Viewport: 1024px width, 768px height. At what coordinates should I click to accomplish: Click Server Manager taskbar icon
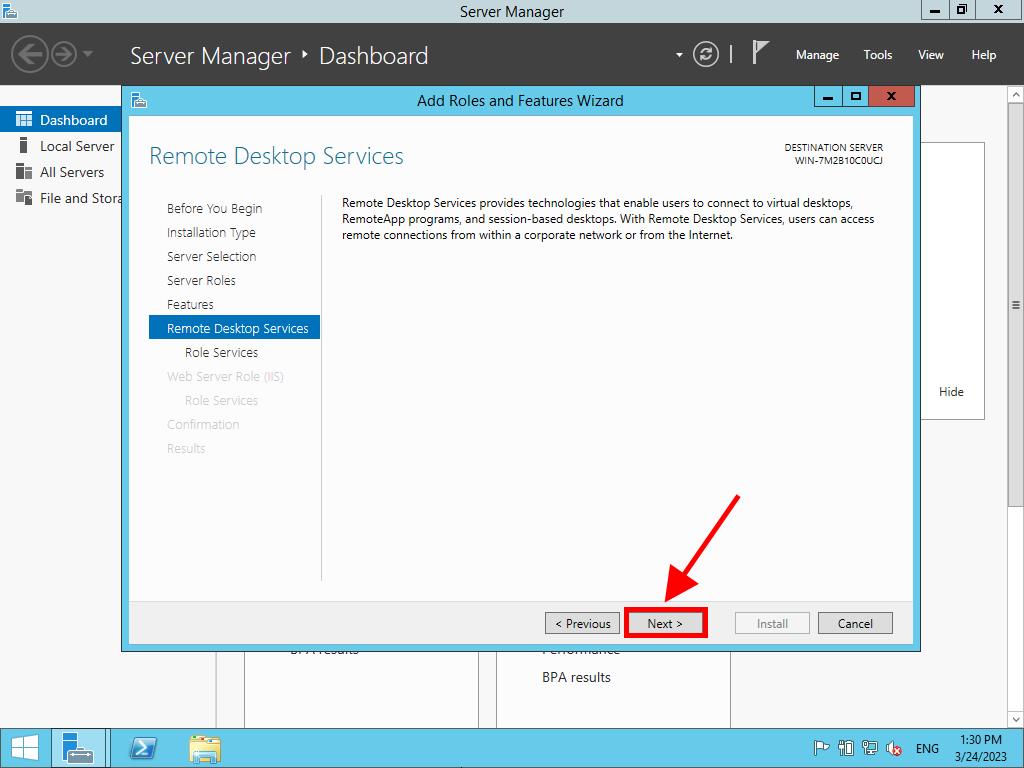coord(78,748)
